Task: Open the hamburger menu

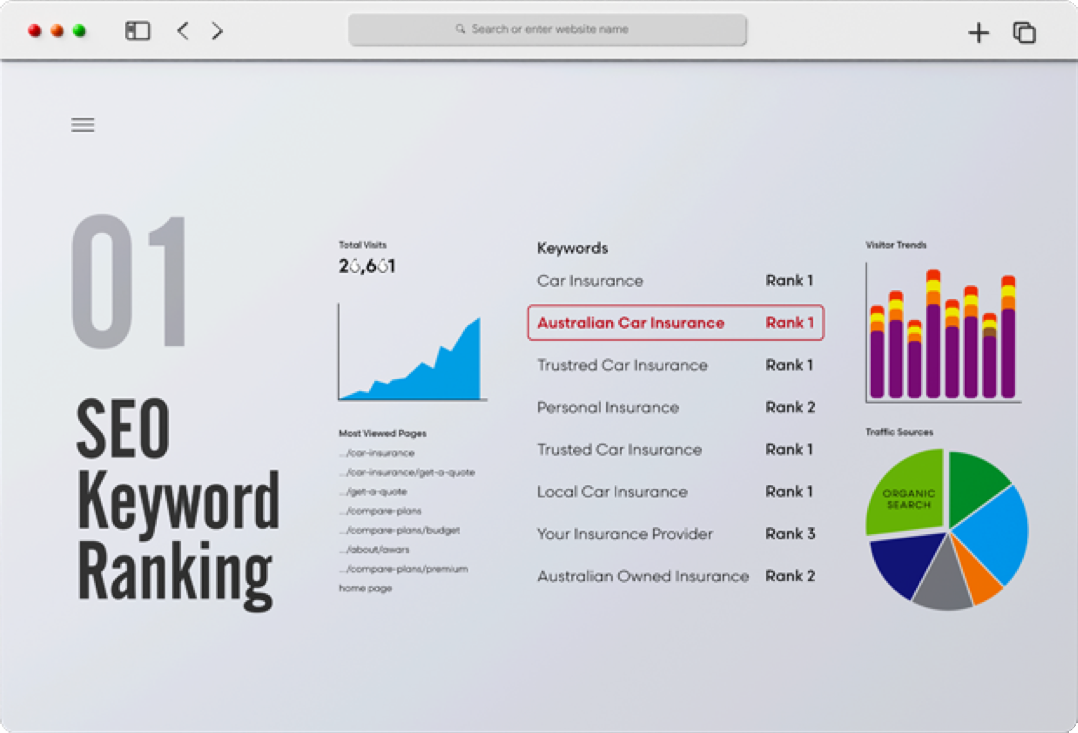Action: [x=82, y=125]
